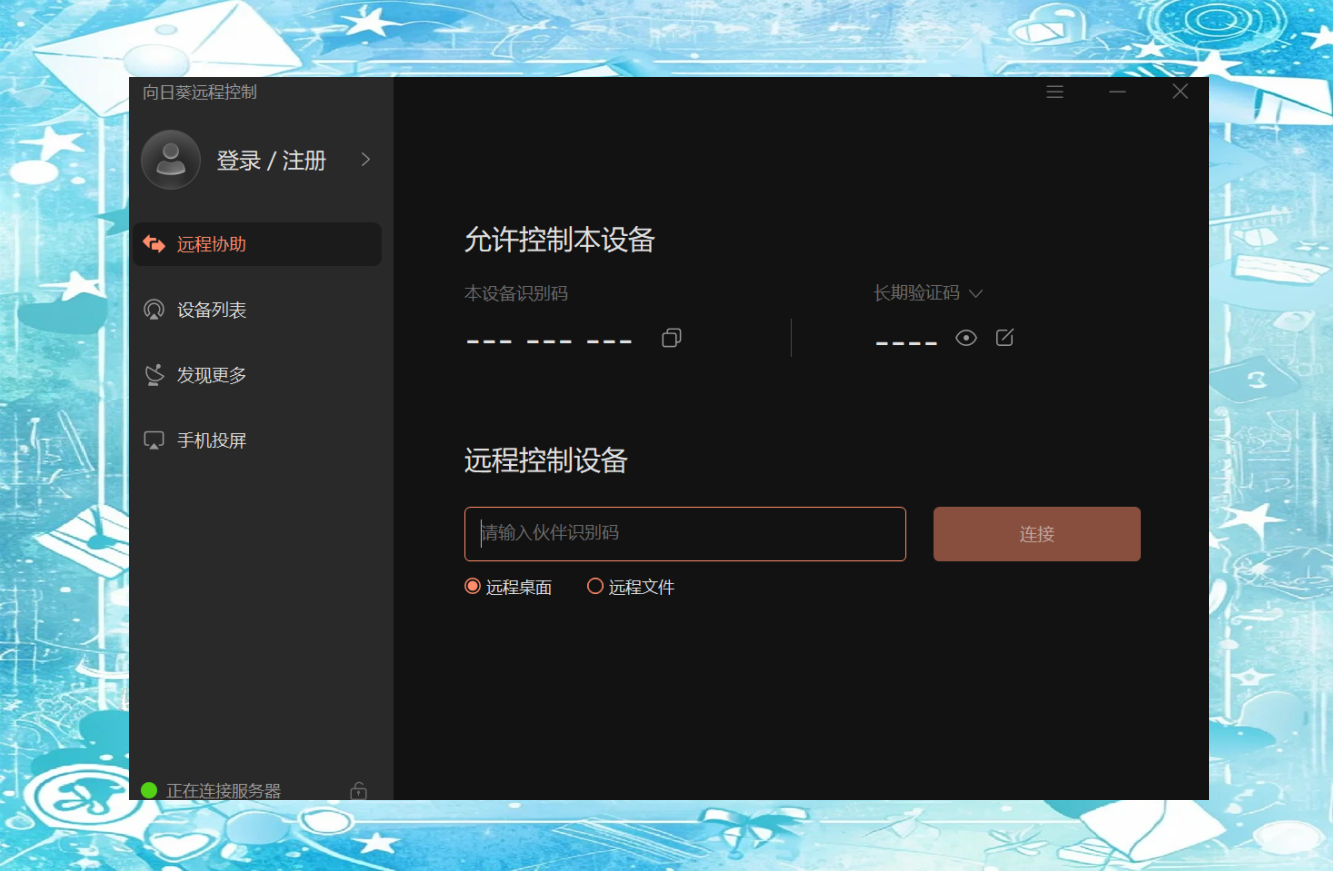Select the 远程桌面 radio option
Screen dimensions: 1333x871
473,587
